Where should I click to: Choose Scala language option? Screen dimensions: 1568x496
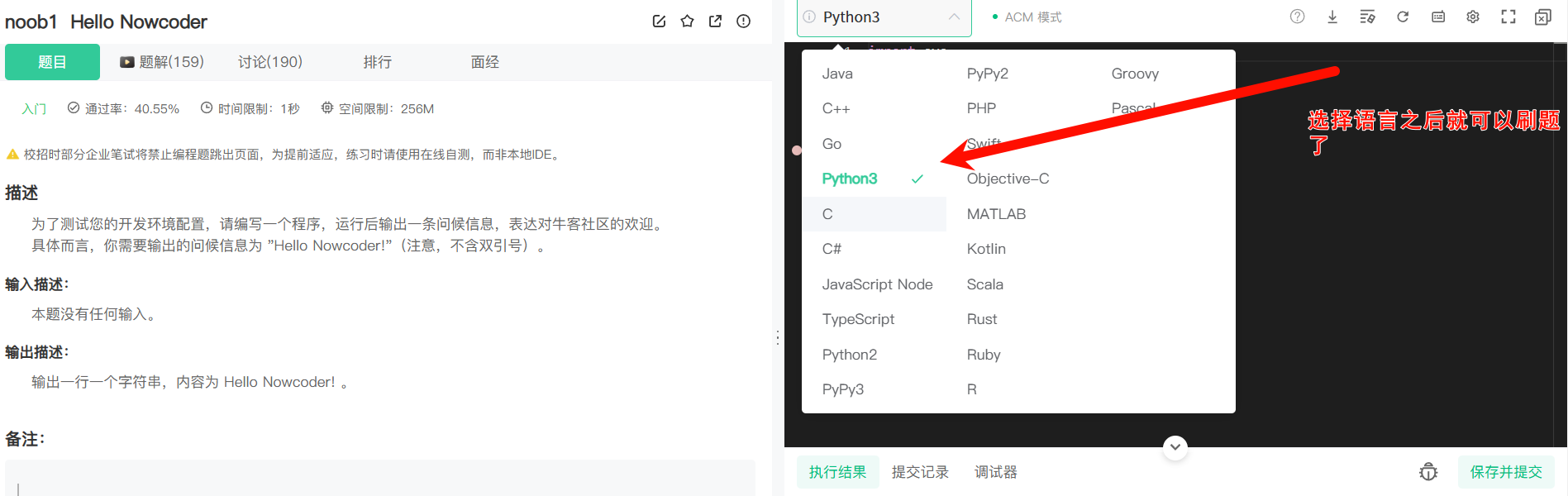pyautogui.click(x=985, y=284)
